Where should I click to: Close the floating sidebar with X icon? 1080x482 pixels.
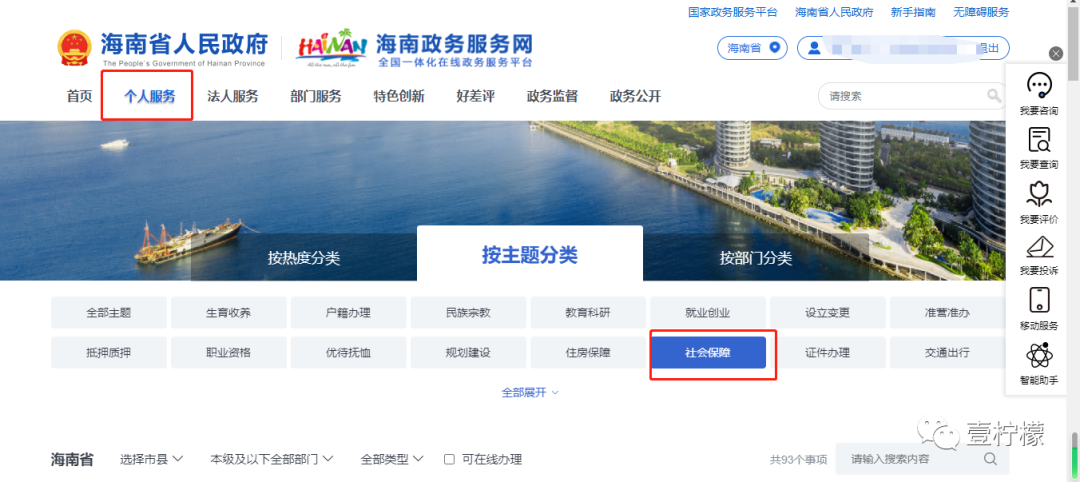pos(1056,53)
